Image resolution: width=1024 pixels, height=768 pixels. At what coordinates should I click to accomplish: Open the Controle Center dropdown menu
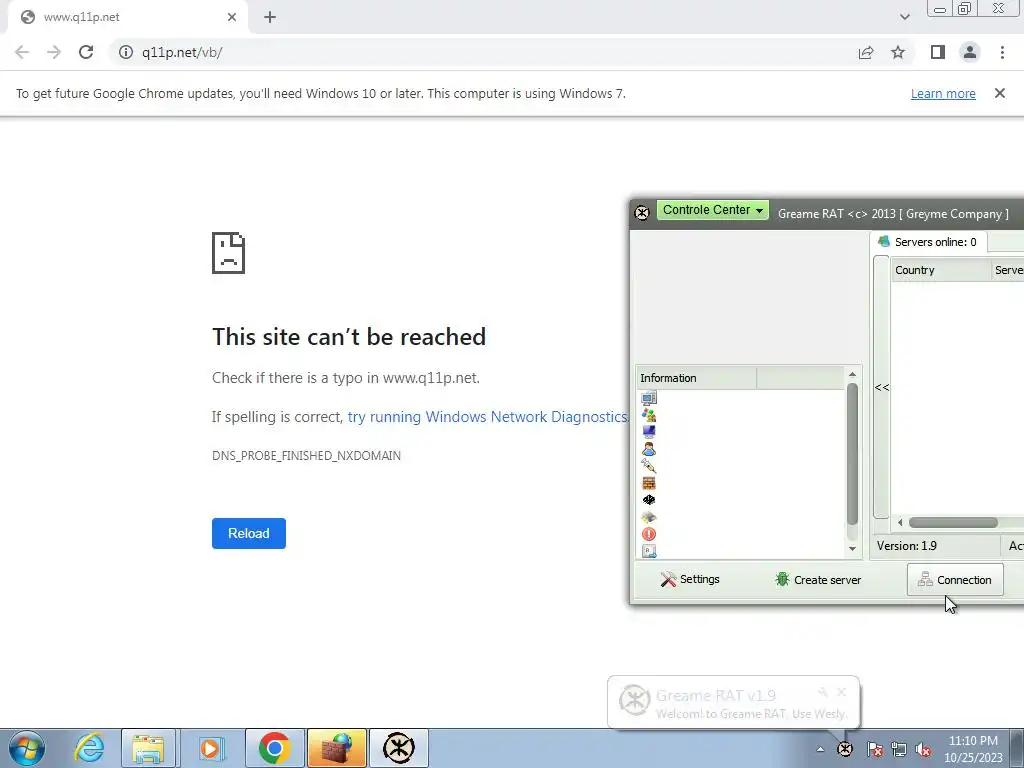[712, 210]
